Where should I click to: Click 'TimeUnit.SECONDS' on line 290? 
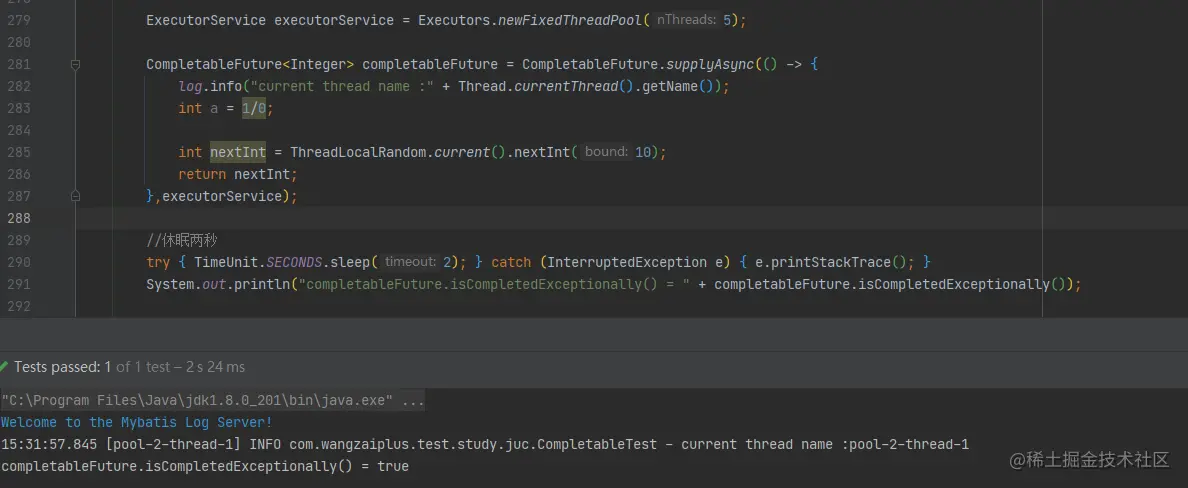258,262
